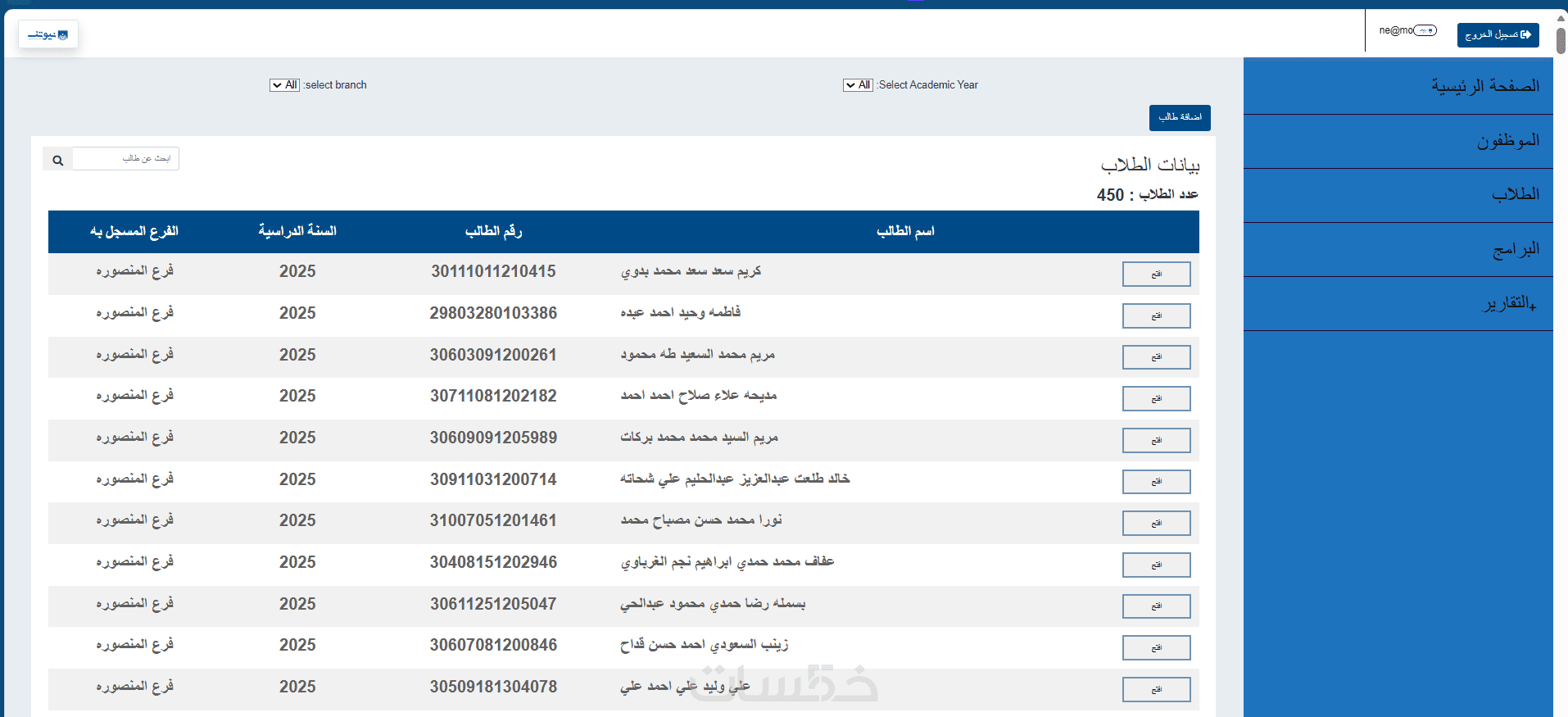Viewport: 1568px width, 717px height.
Task: Click the بيانات الطلاب heading
Action: pyautogui.click(x=1150, y=165)
